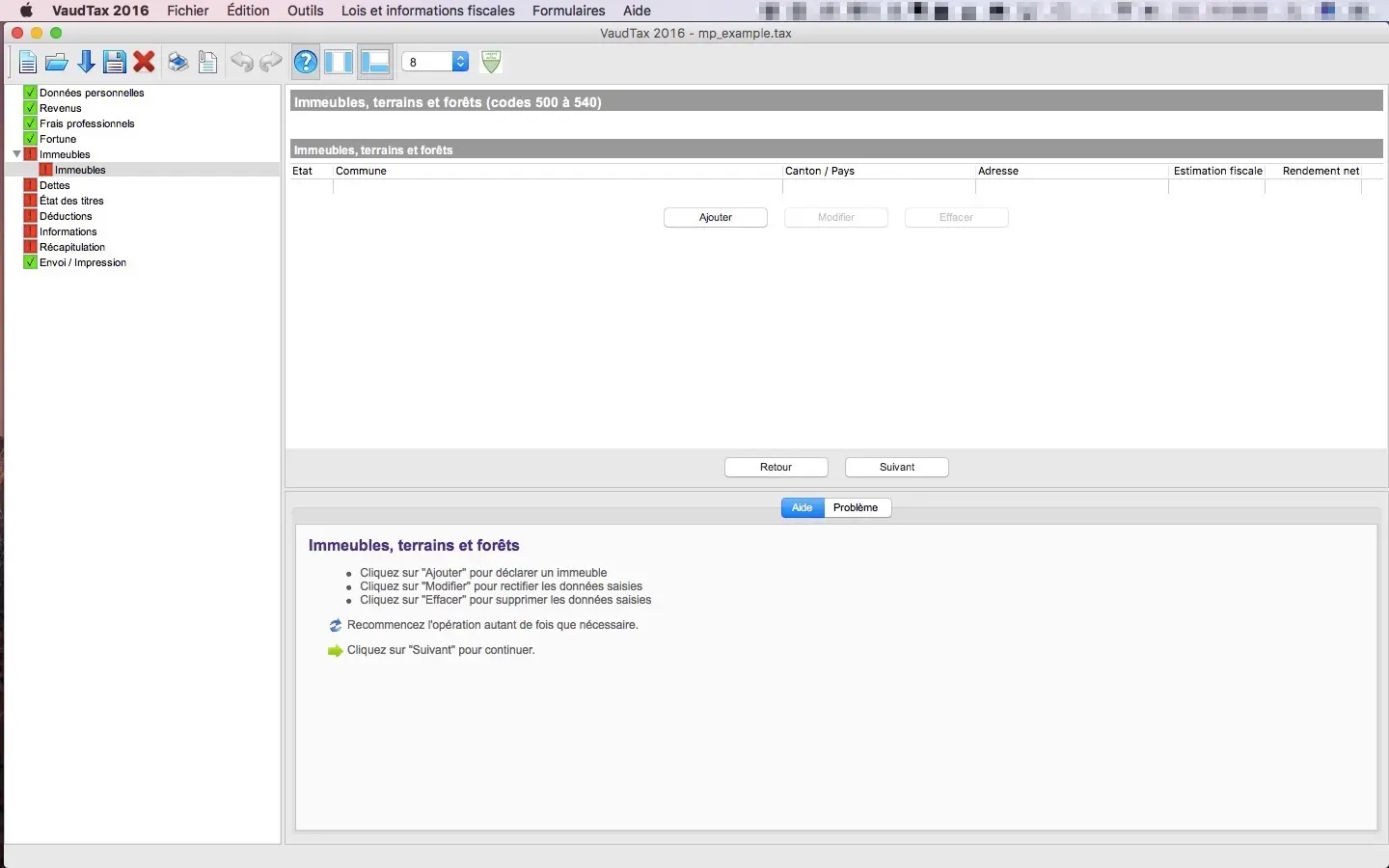Screen dimensions: 1389x868
Task: Click the paperclip attachments document icon
Action: click(207, 63)
